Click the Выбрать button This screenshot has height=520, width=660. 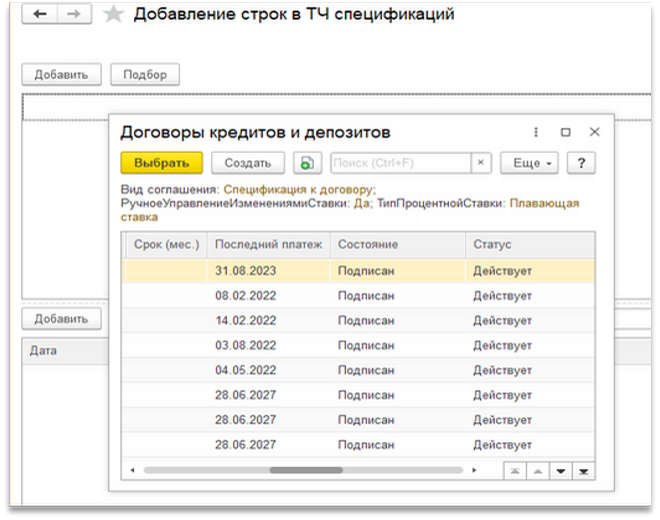pos(162,163)
